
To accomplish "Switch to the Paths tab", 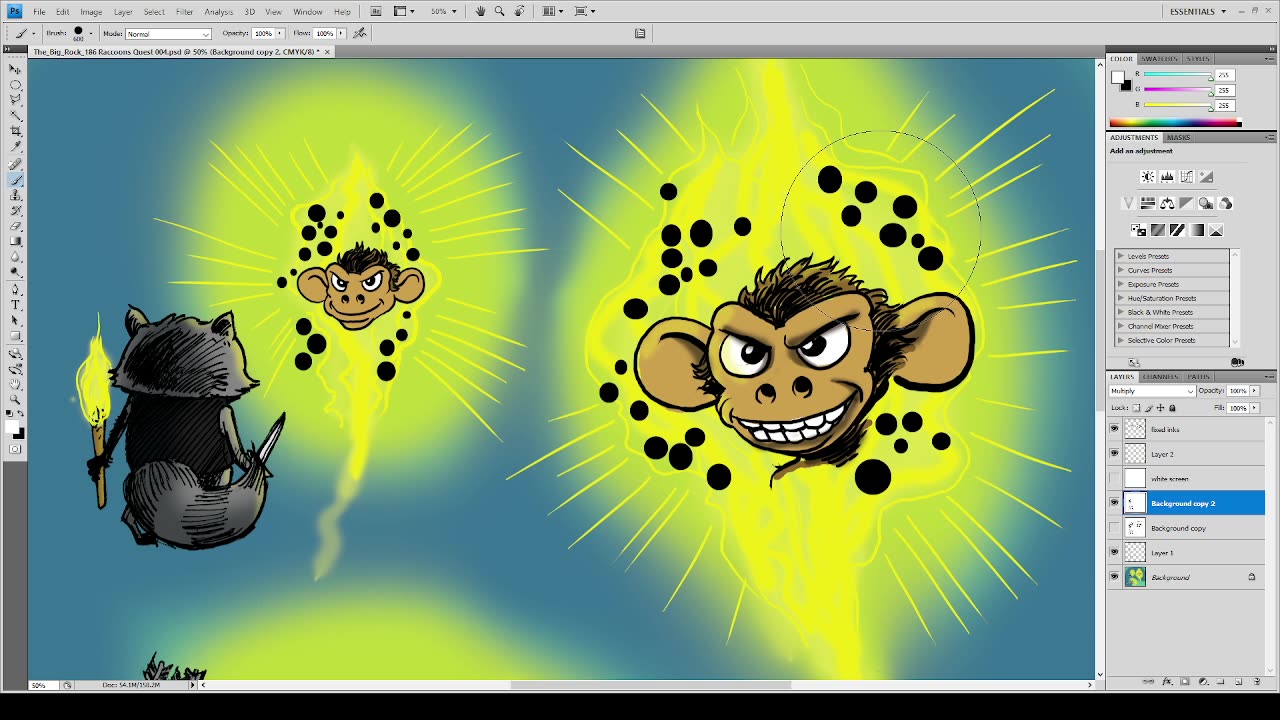I will (x=1199, y=377).
